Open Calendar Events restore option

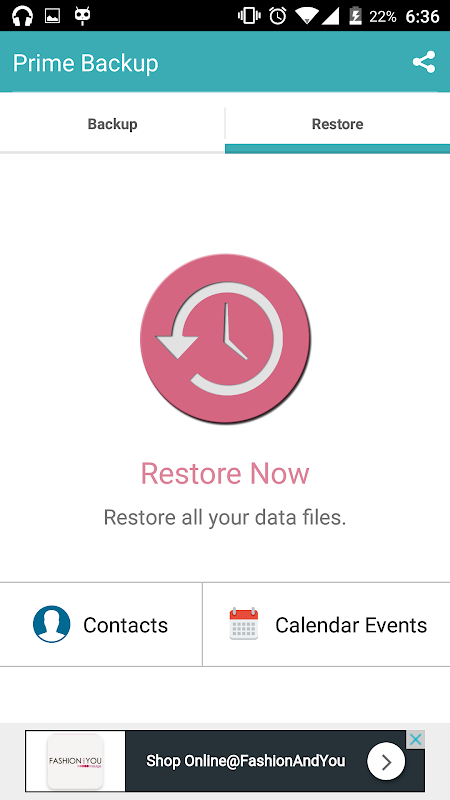pyautogui.click(x=327, y=624)
